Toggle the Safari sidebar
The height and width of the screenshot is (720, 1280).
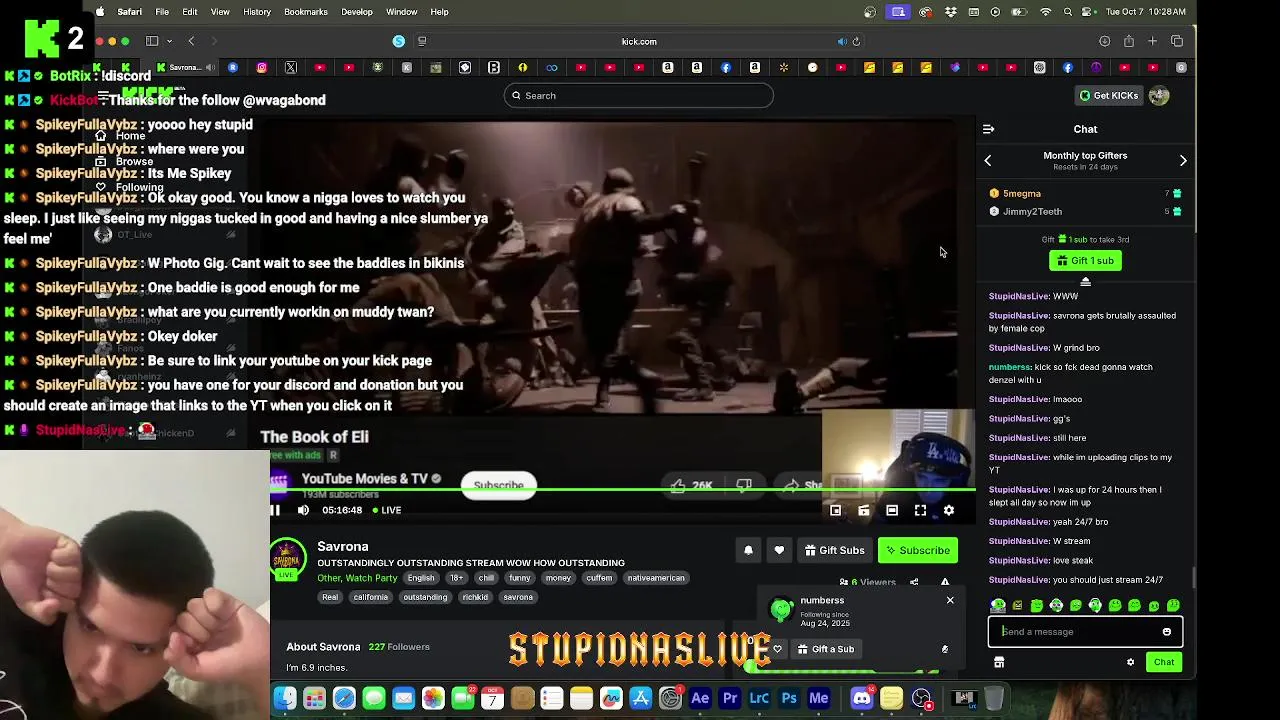(152, 42)
